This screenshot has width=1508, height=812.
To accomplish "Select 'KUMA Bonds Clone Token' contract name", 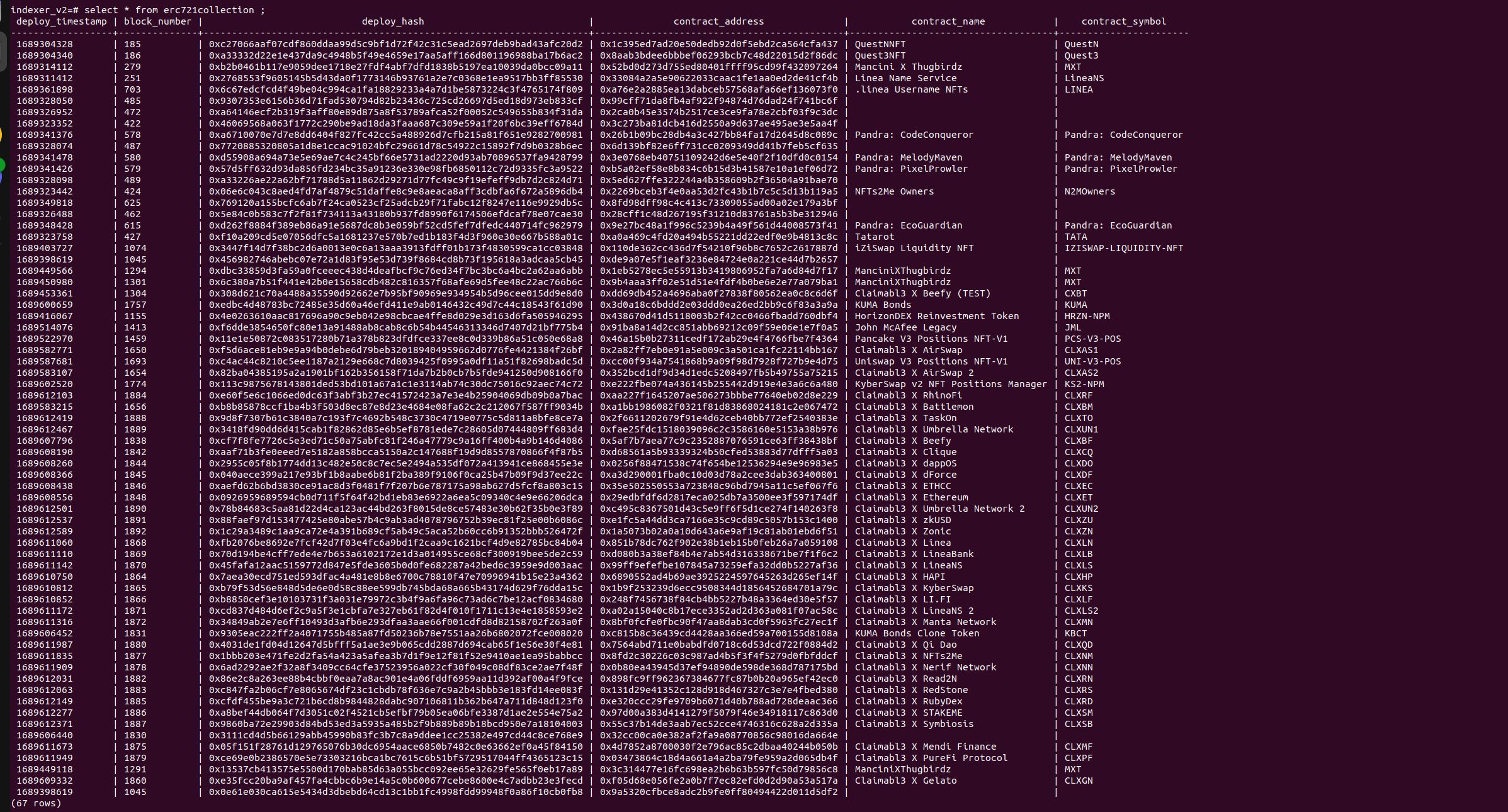I will tap(917, 633).
